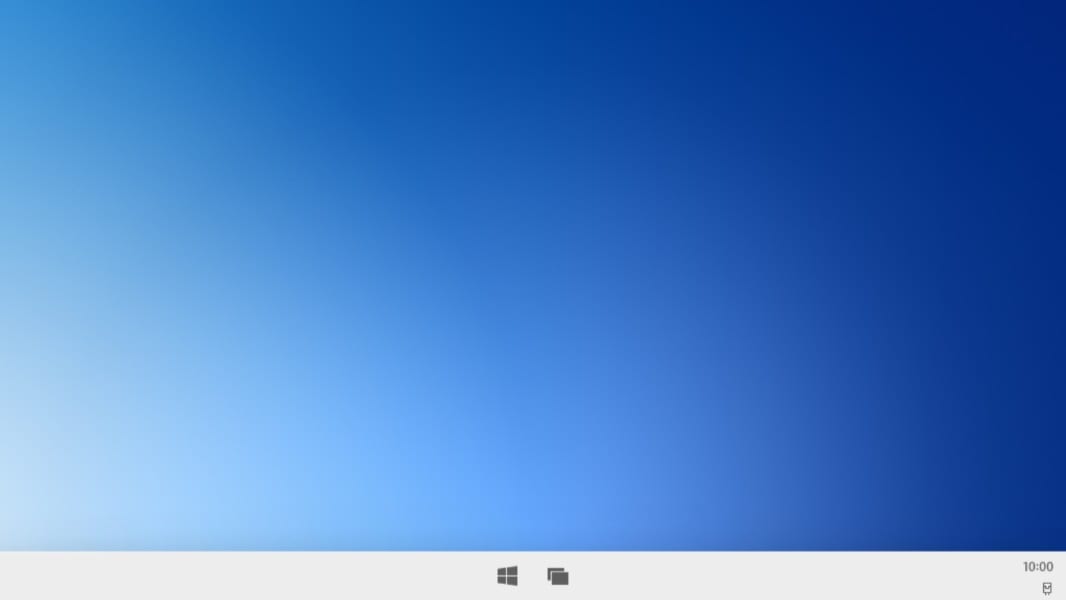The height and width of the screenshot is (600, 1066).
Task: Select the time display reading 10:00
Action: [1037, 567]
